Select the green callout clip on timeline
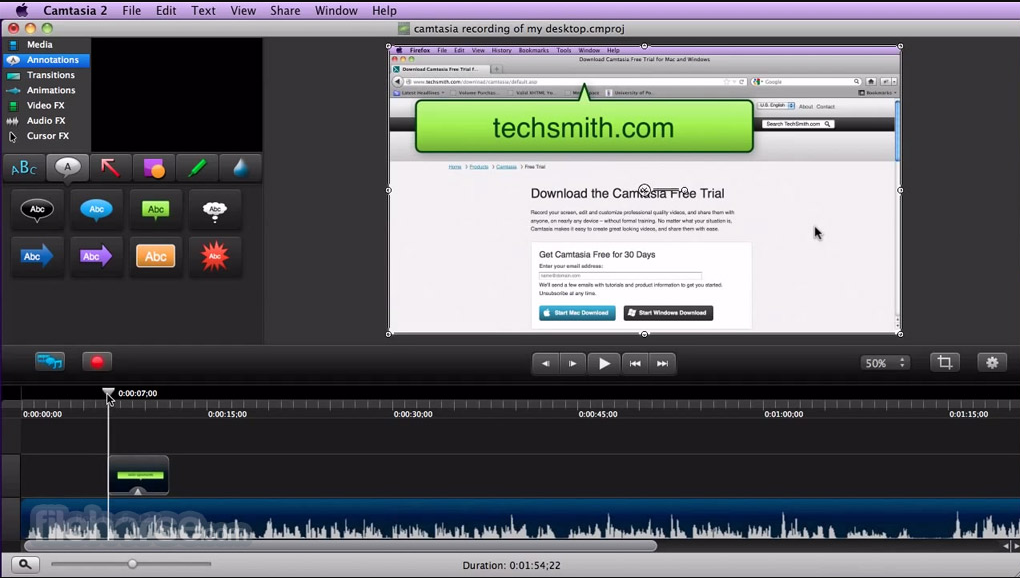Viewport: 1020px width, 578px height. click(139, 475)
